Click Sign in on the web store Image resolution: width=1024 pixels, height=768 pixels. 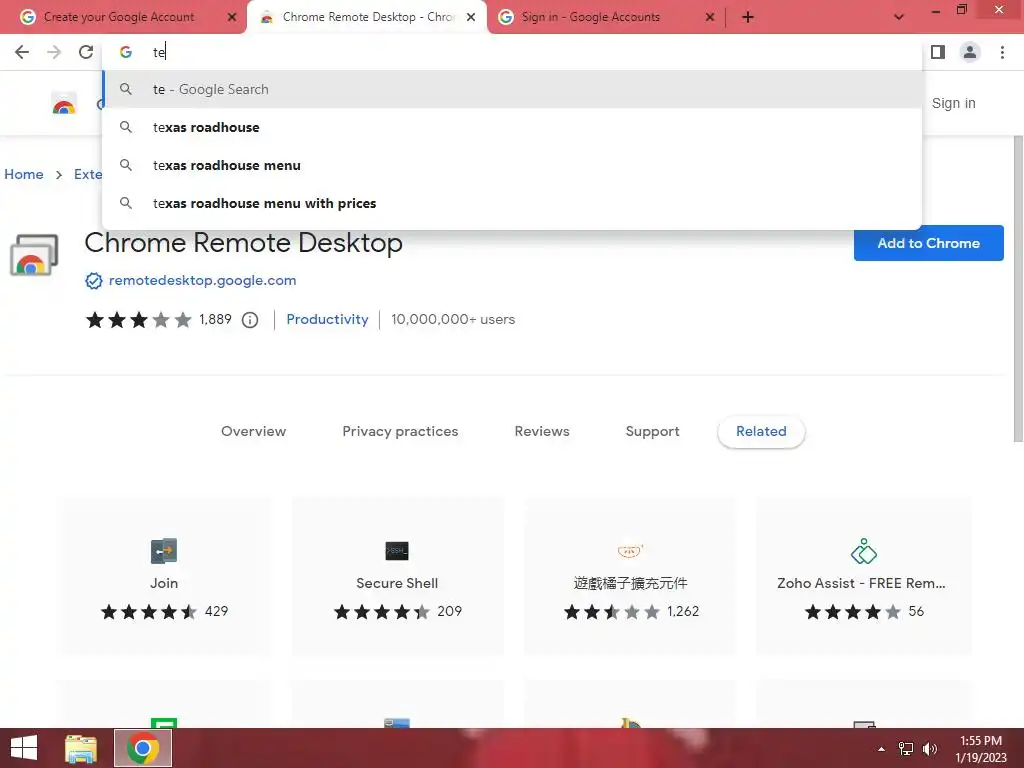pyautogui.click(x=953, y=103)
